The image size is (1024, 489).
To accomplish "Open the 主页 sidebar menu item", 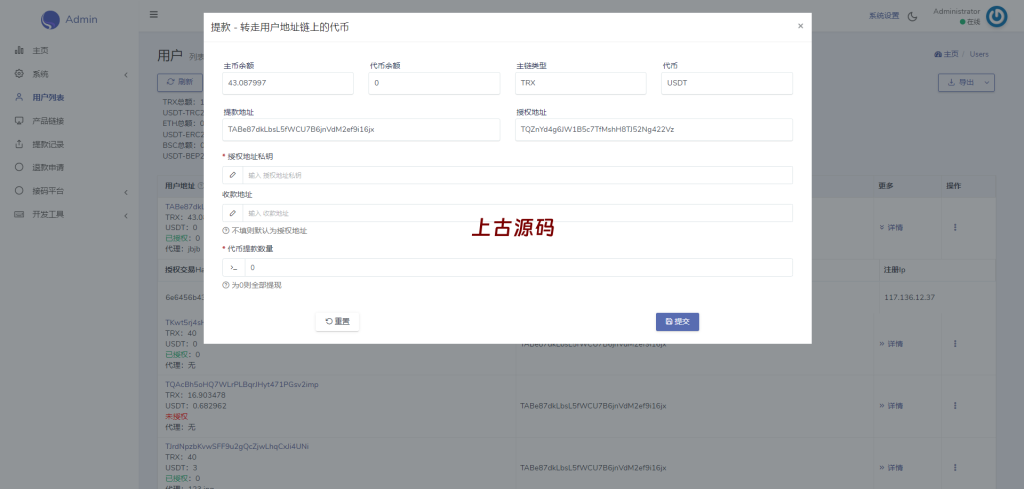I will 40,50.
